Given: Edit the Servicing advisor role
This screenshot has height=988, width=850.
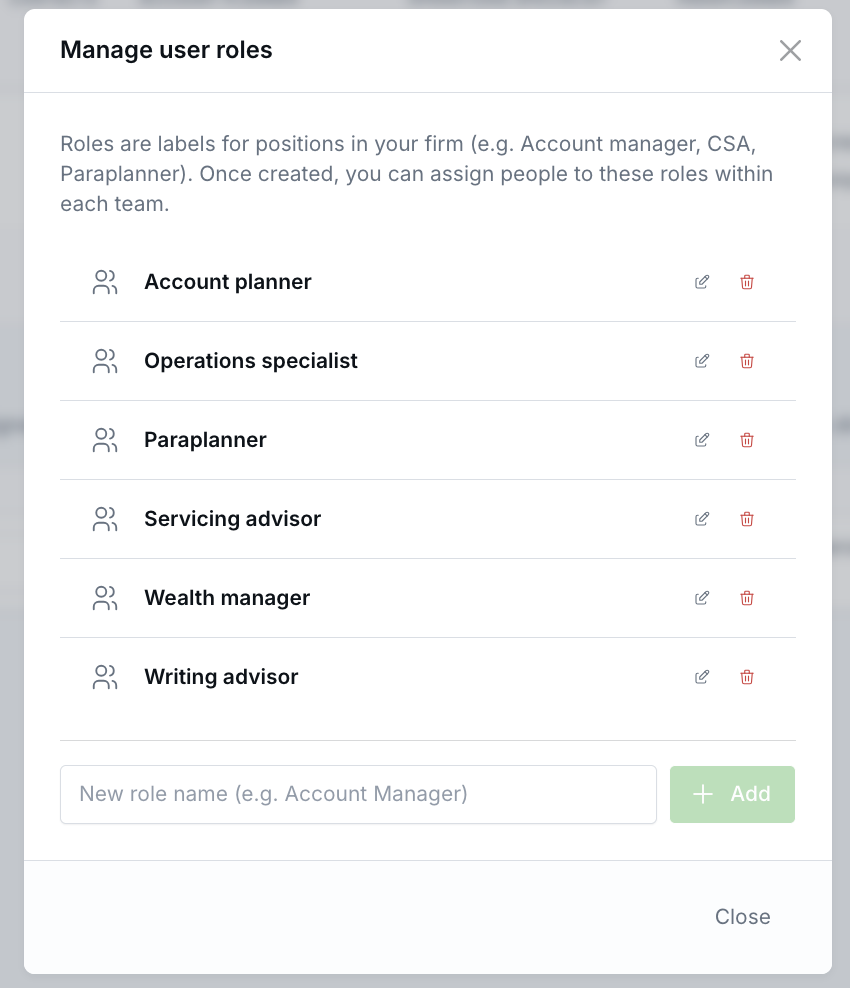Looking at the screenshot, I should pyautogui.click(x=701, y=519).
